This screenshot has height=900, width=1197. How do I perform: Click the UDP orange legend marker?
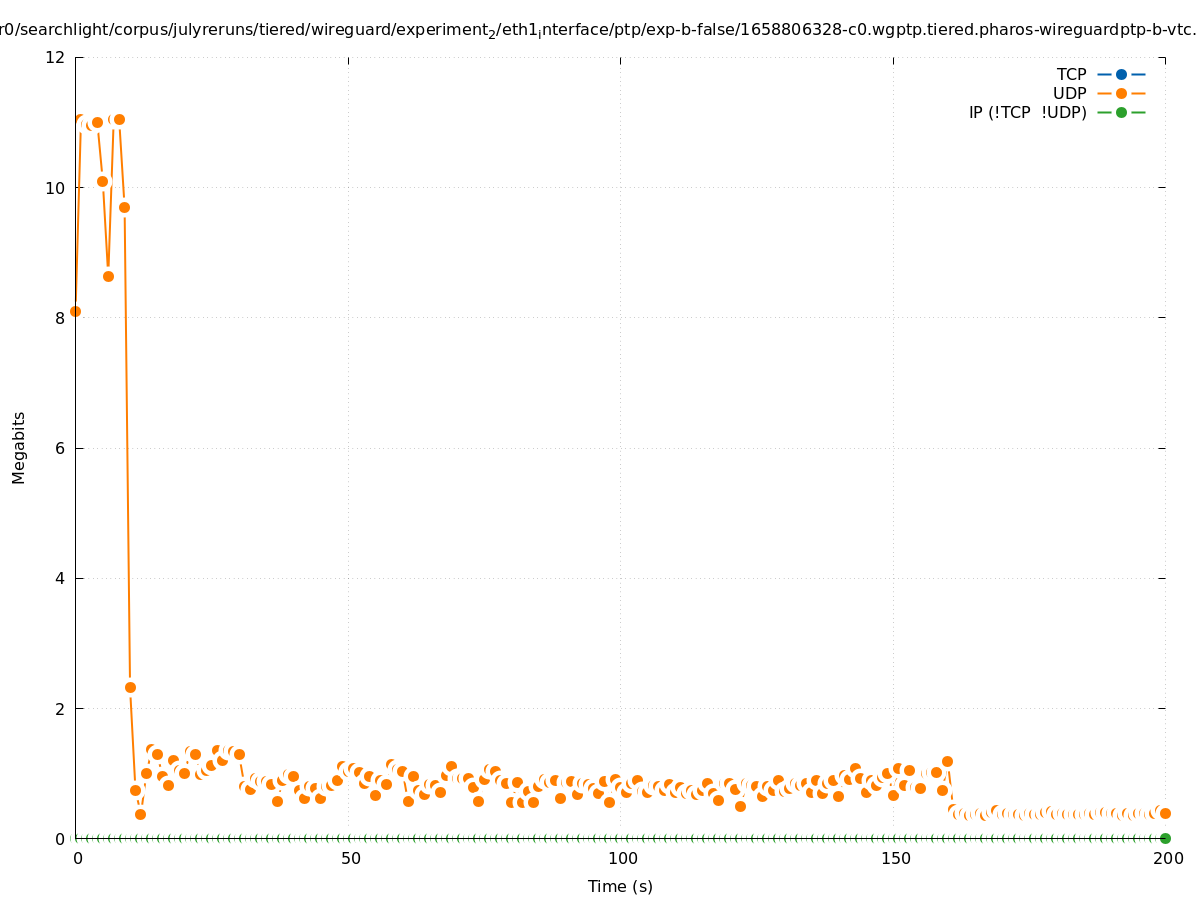pyautogui.click(x=1121, y=93)
